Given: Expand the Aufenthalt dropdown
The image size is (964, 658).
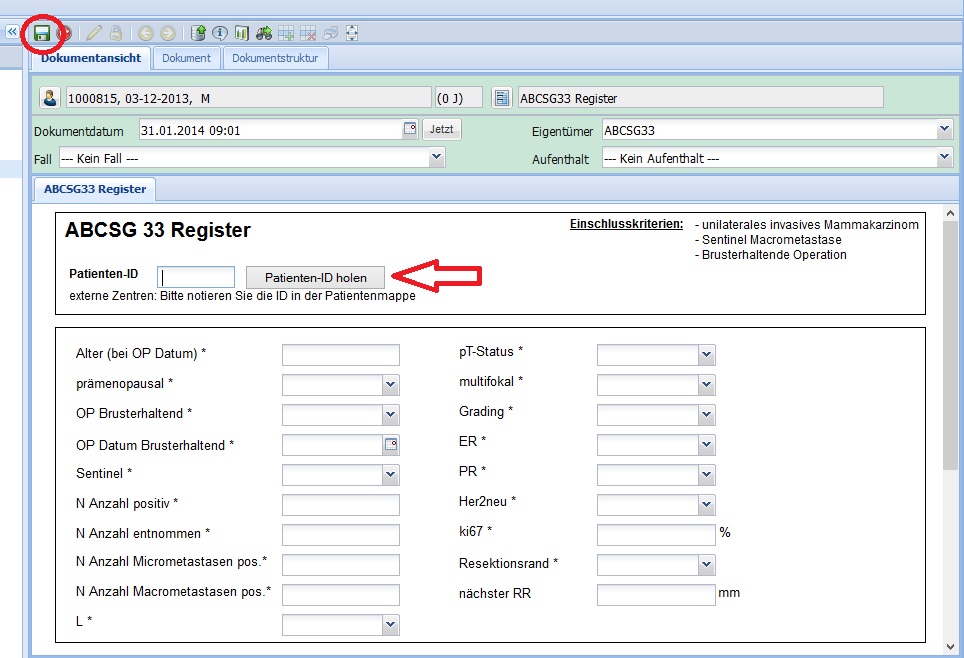Looking at the screenshot, I should pos(944,158).
